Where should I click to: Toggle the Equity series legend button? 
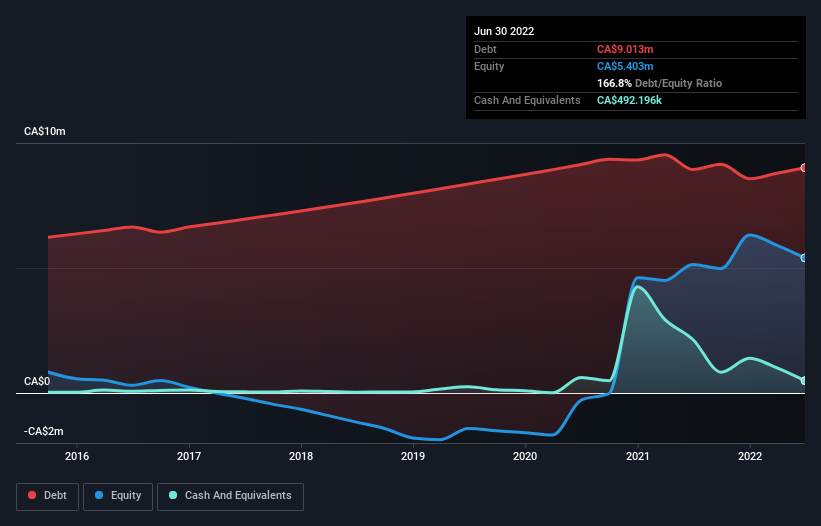[x=118, y=496]
